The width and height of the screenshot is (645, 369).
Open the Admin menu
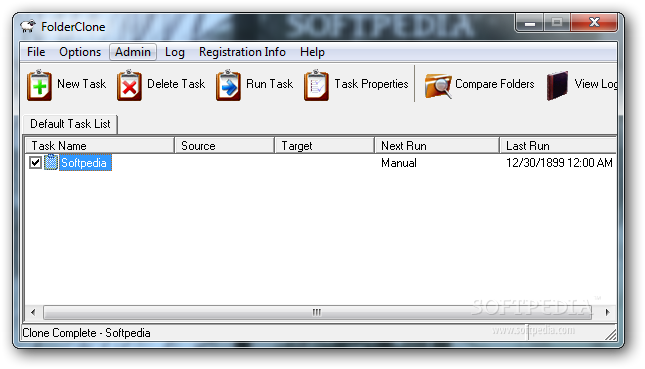click(132, 52)
